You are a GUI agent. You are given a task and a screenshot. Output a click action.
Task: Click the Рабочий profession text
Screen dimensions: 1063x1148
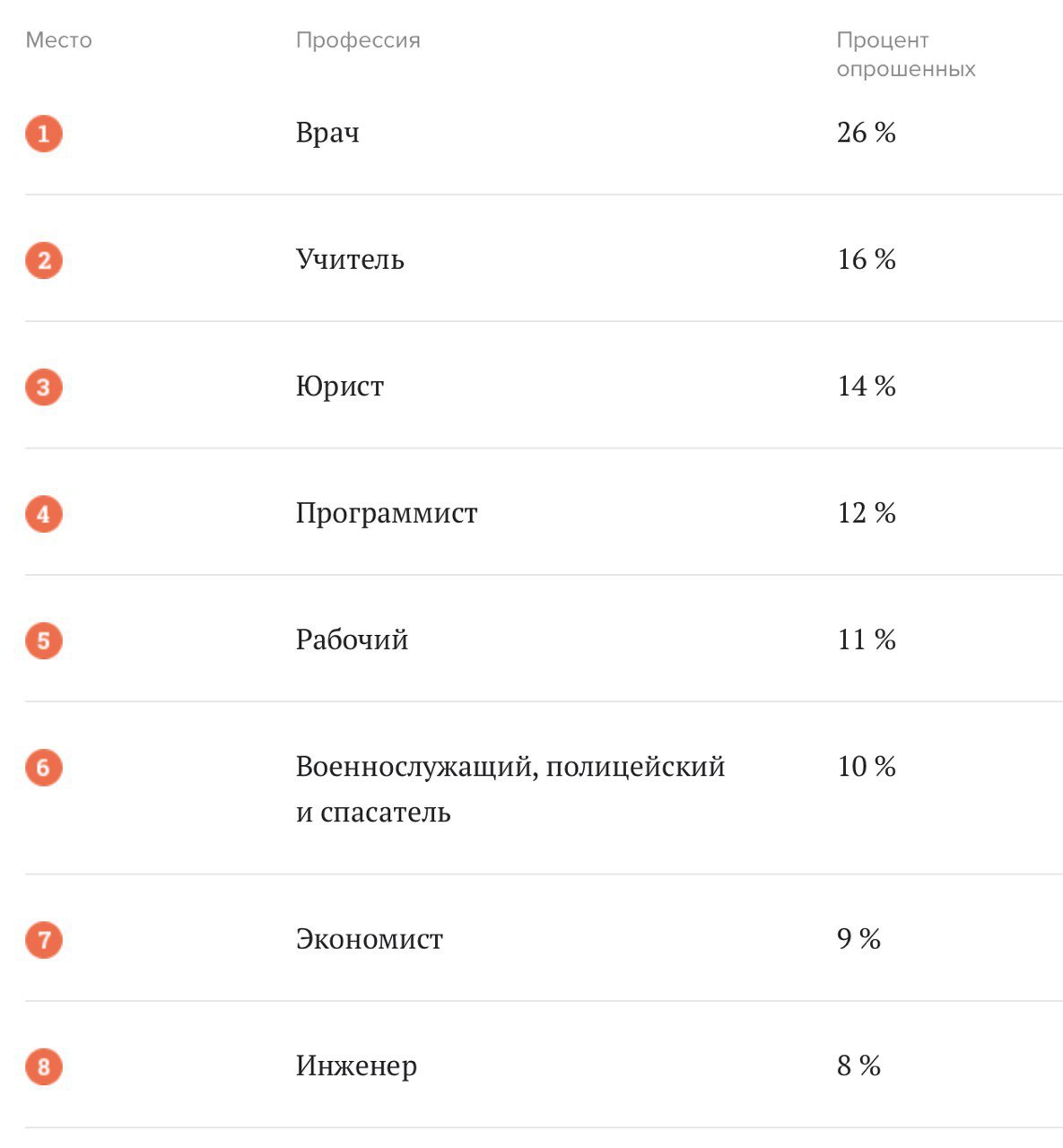pyautogui.click(x=352, y=640)
